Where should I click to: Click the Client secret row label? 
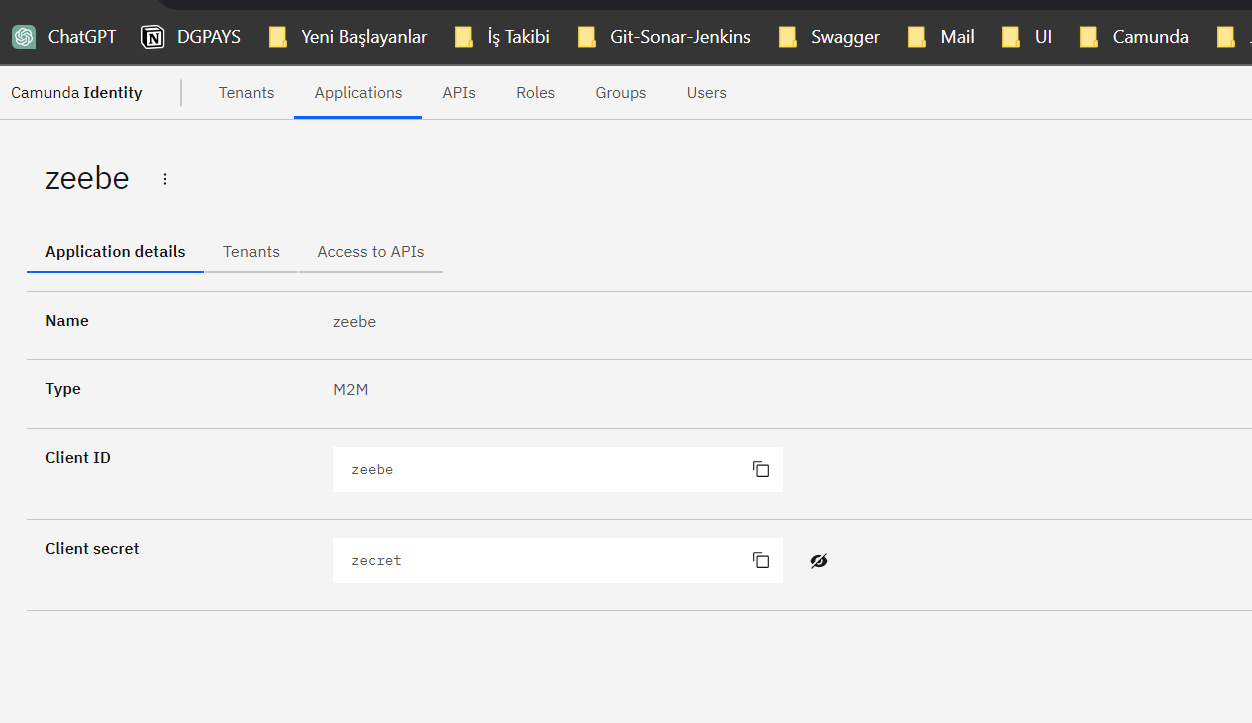tap(92, 549)
